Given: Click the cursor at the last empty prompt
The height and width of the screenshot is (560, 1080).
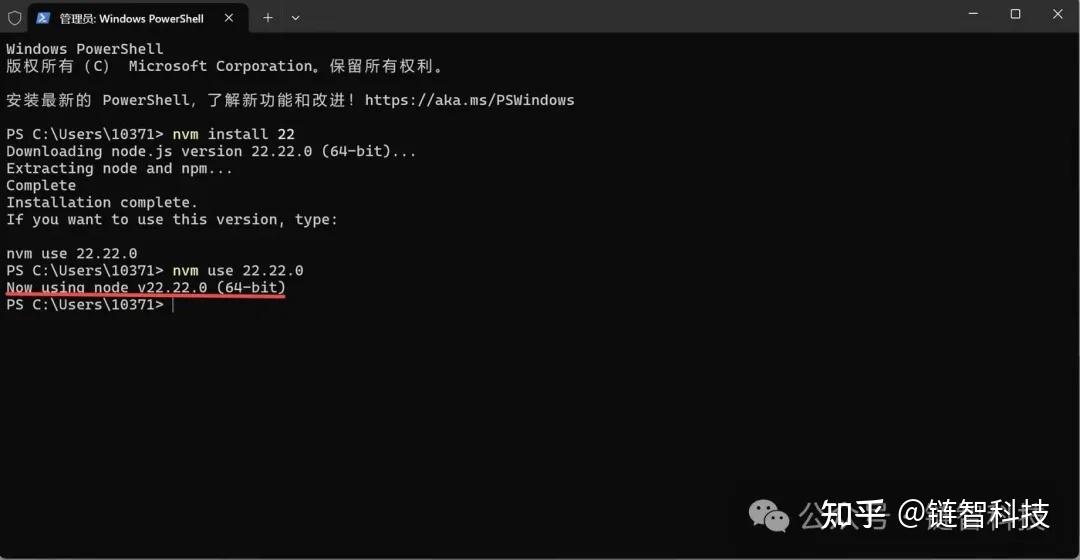Looking at the screenshot, I should tap(173, 304).
